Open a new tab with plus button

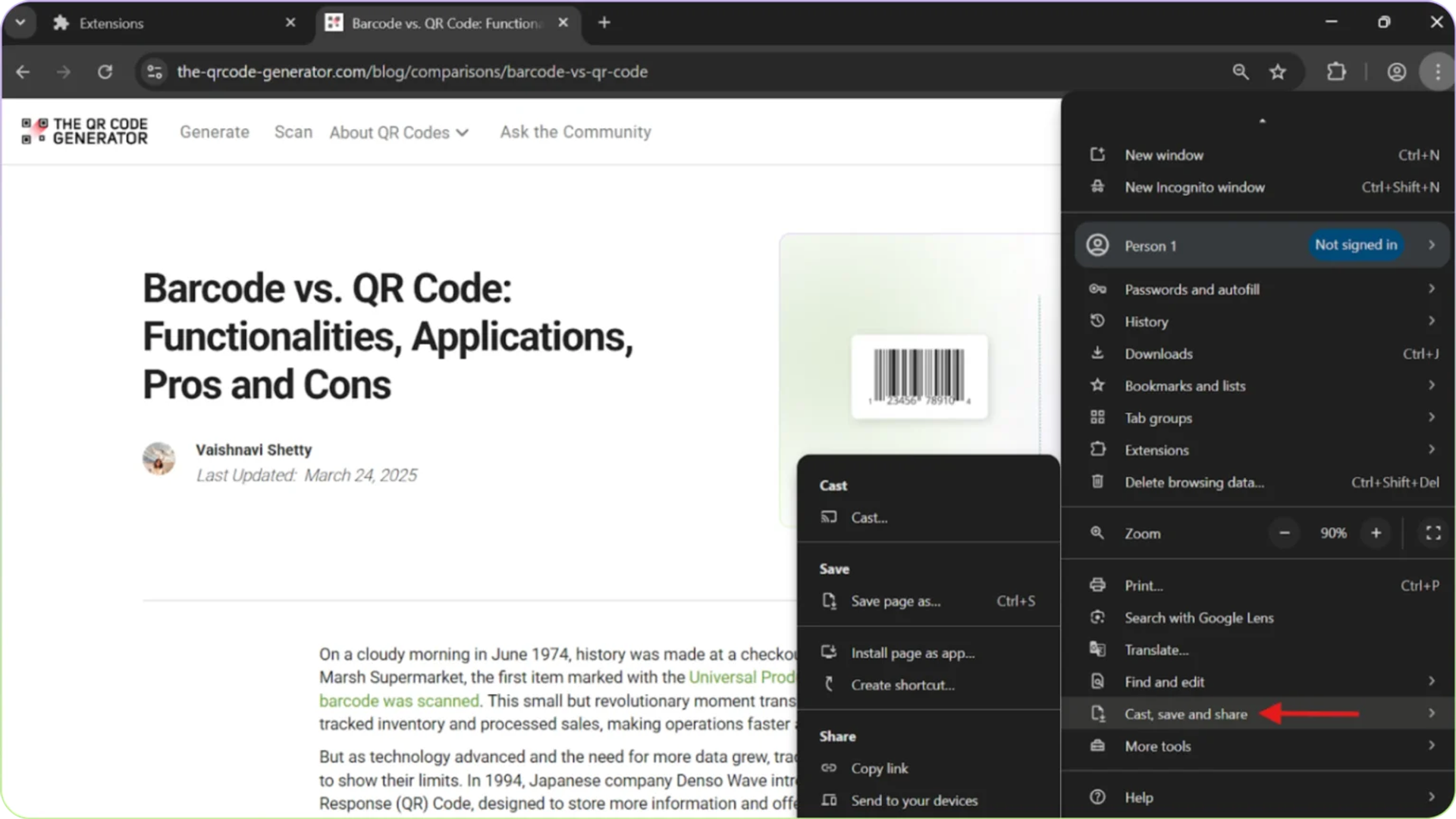coord(604,23)
